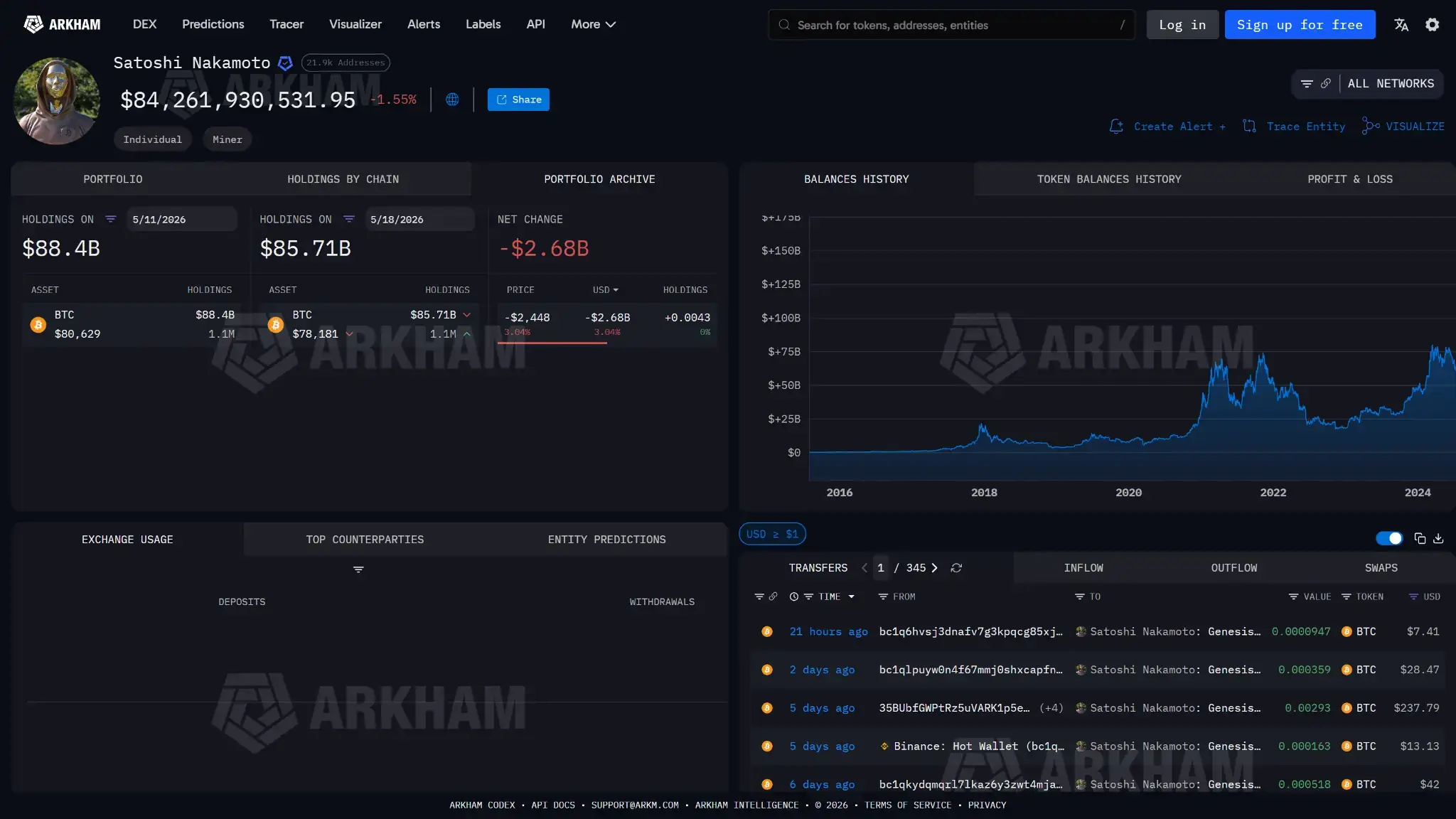Switch to ENTITY PREDICTIONS tab
The width and height of the screenshot is (1456, 819).
606,540
